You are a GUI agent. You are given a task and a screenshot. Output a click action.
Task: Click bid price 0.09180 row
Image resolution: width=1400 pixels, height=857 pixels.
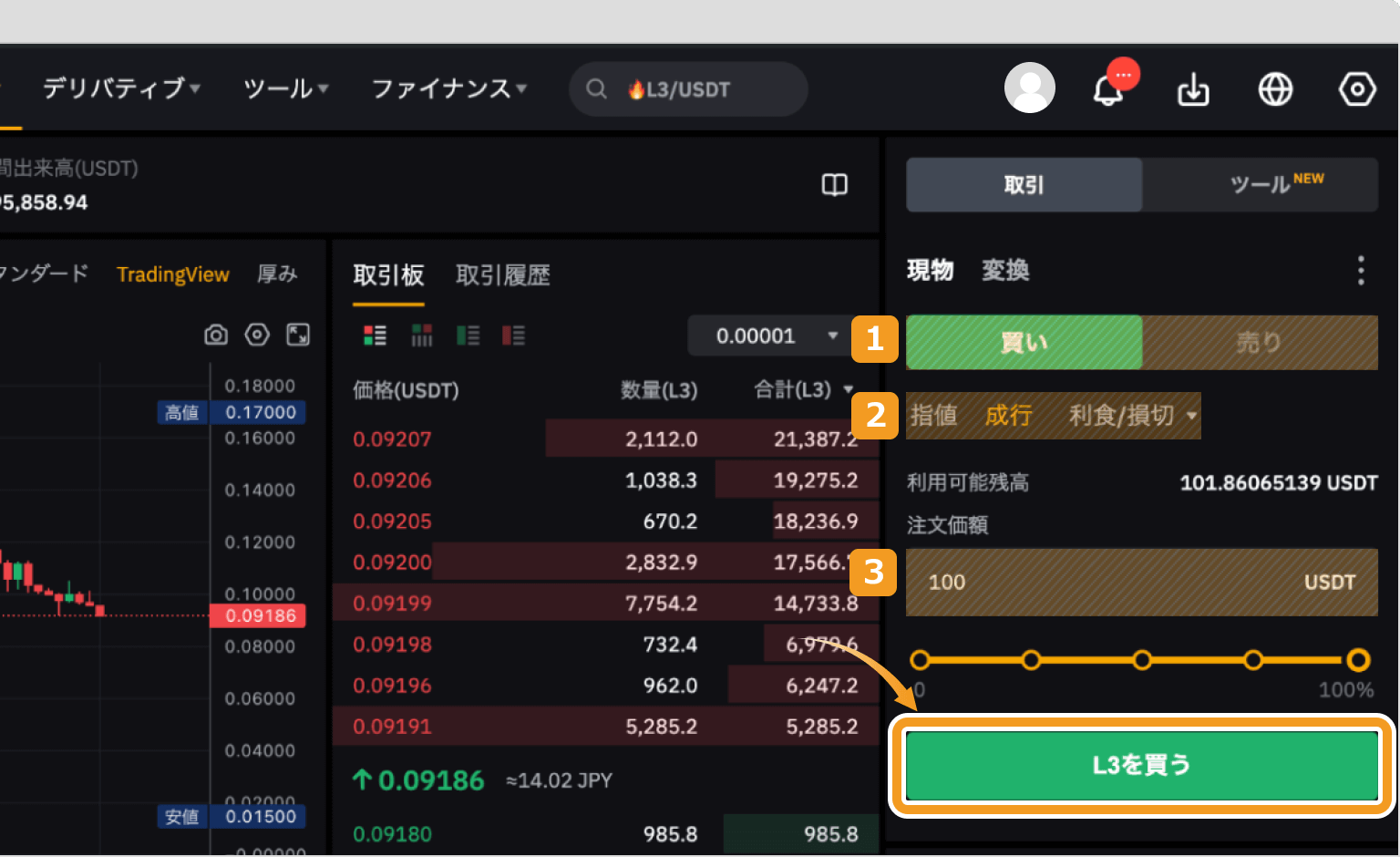(605, 834)
